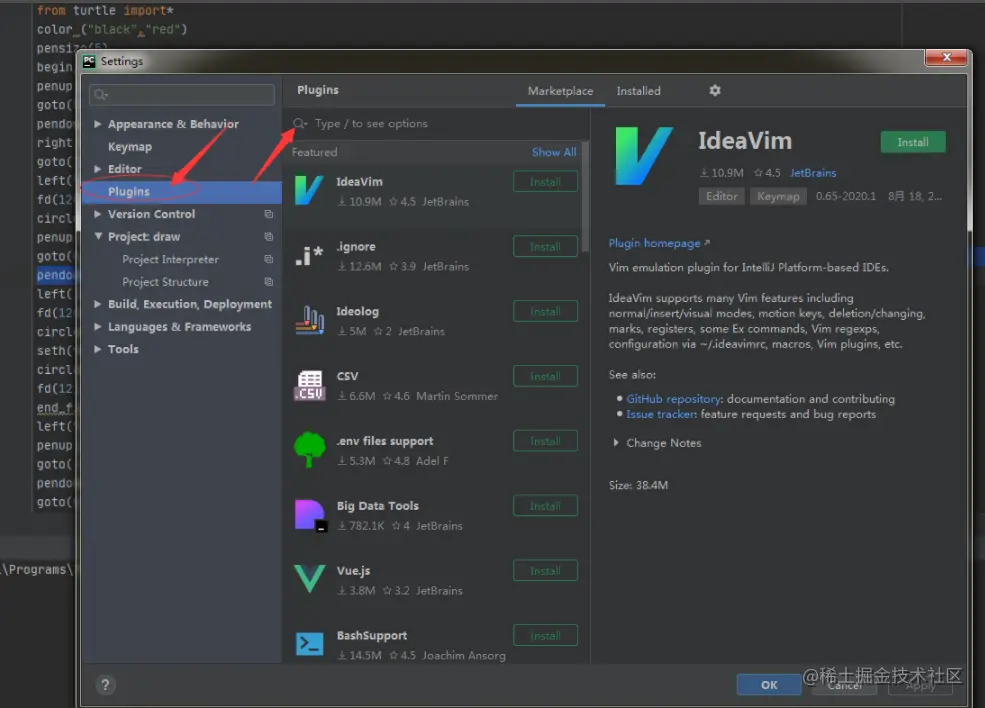Click the highlighted 'pendo' line in editor
Image resolution: width=985 pixels, height=708 pixels.
[x=55, y=275]
